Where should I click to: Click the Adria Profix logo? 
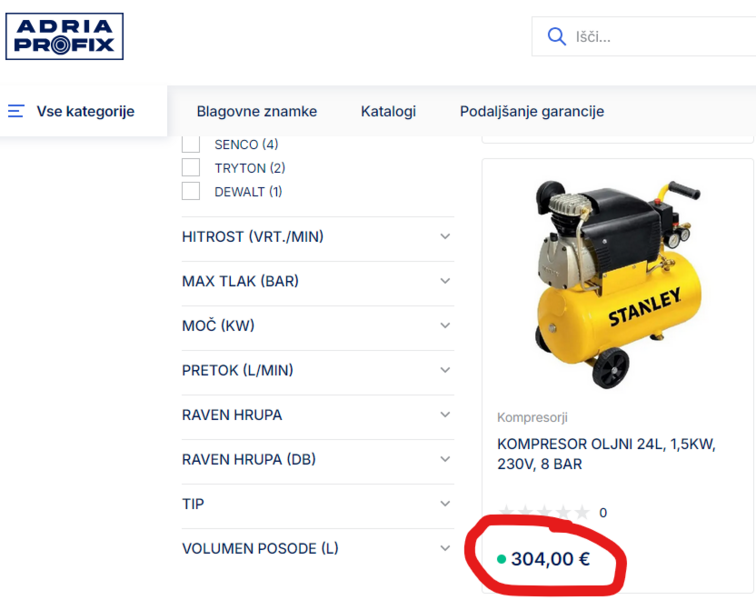(64, 37)
